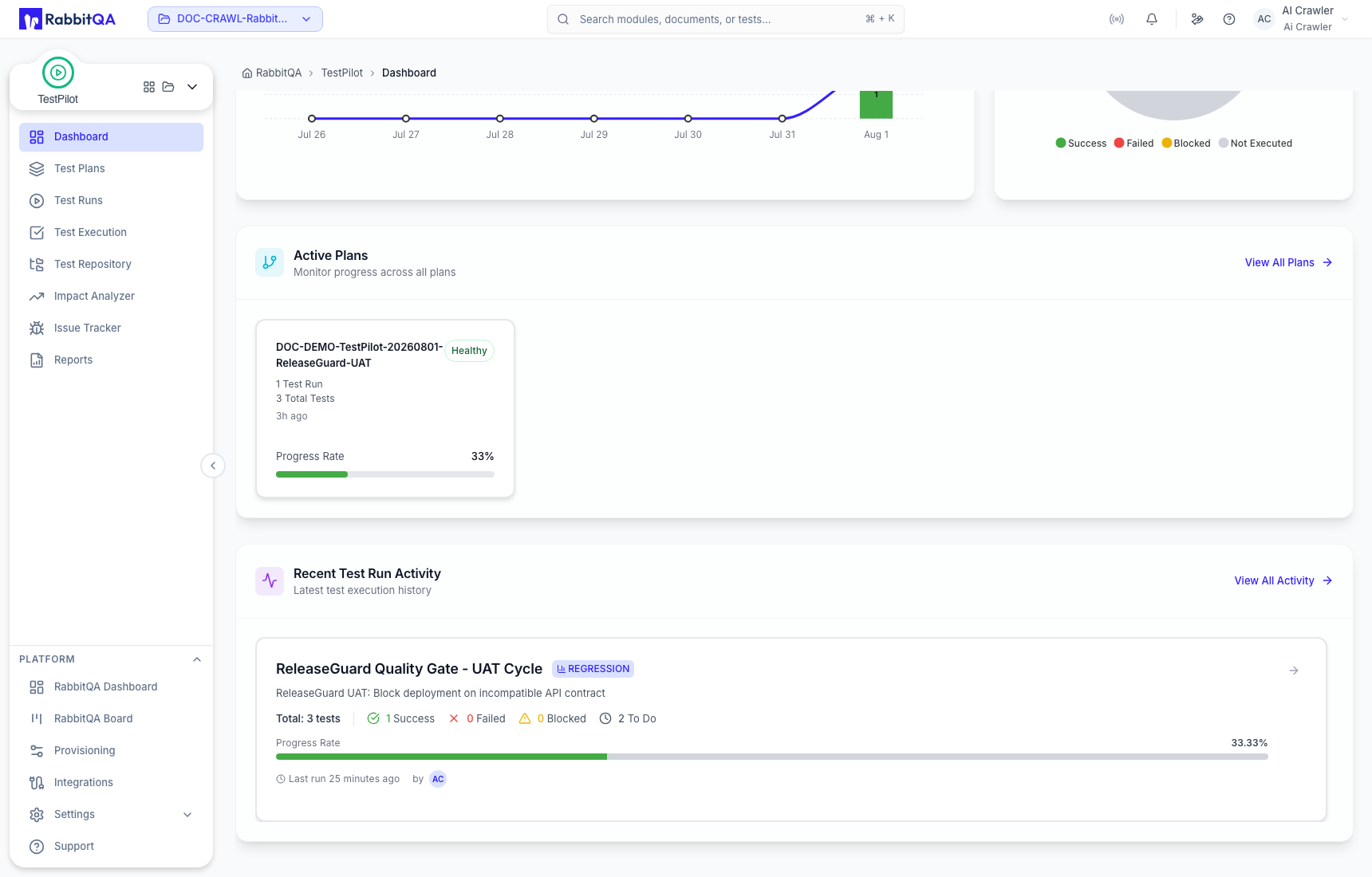This screenshot has width=1372, height=877.
Task: Click the Active Plans branch icon
Action: 270,262
